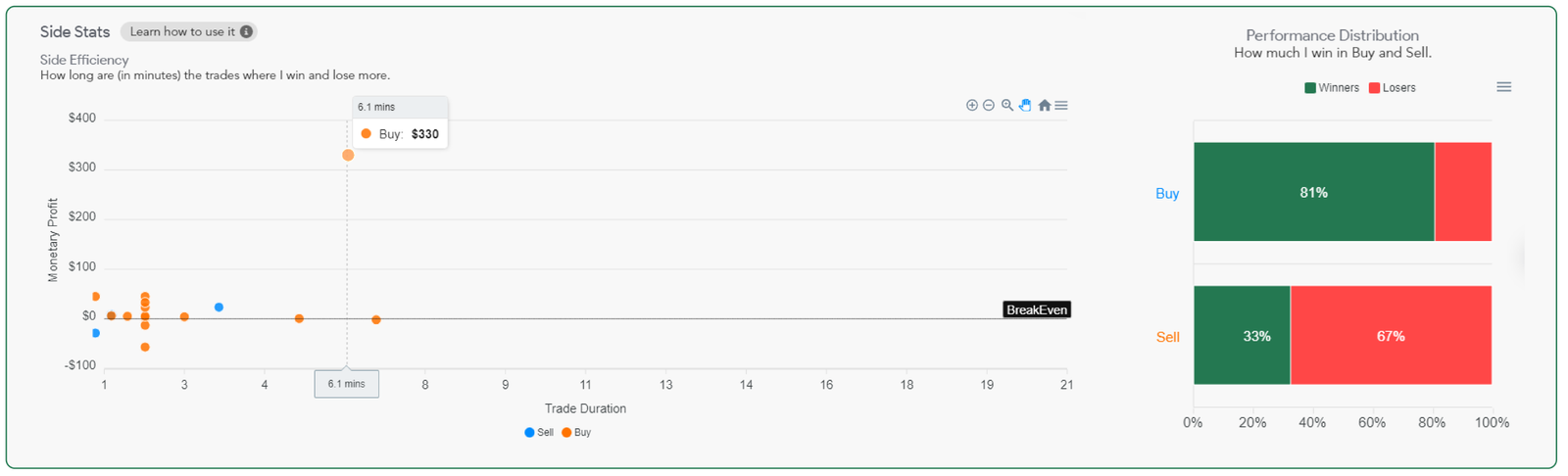Click the Buy $330 scatter point
This screenshot has width=1568, height=476.
[348, 155]
